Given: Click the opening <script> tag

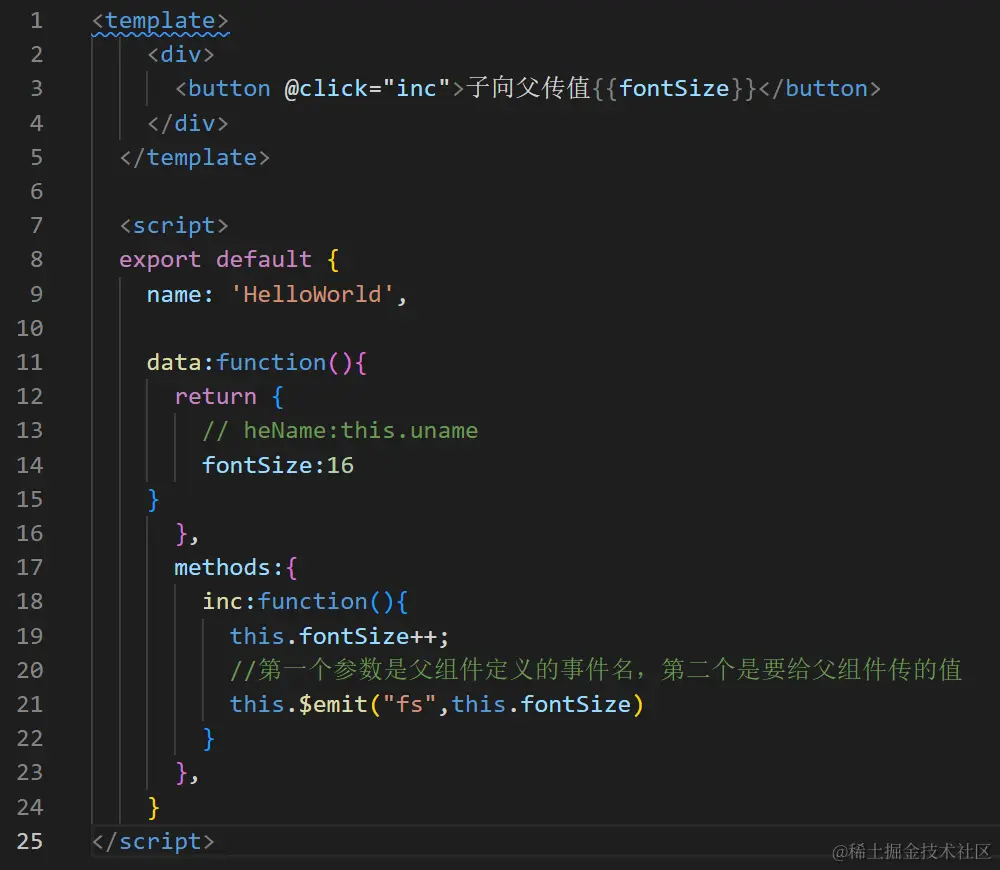Looking at the screenshot, I should [x=174, y=226].
